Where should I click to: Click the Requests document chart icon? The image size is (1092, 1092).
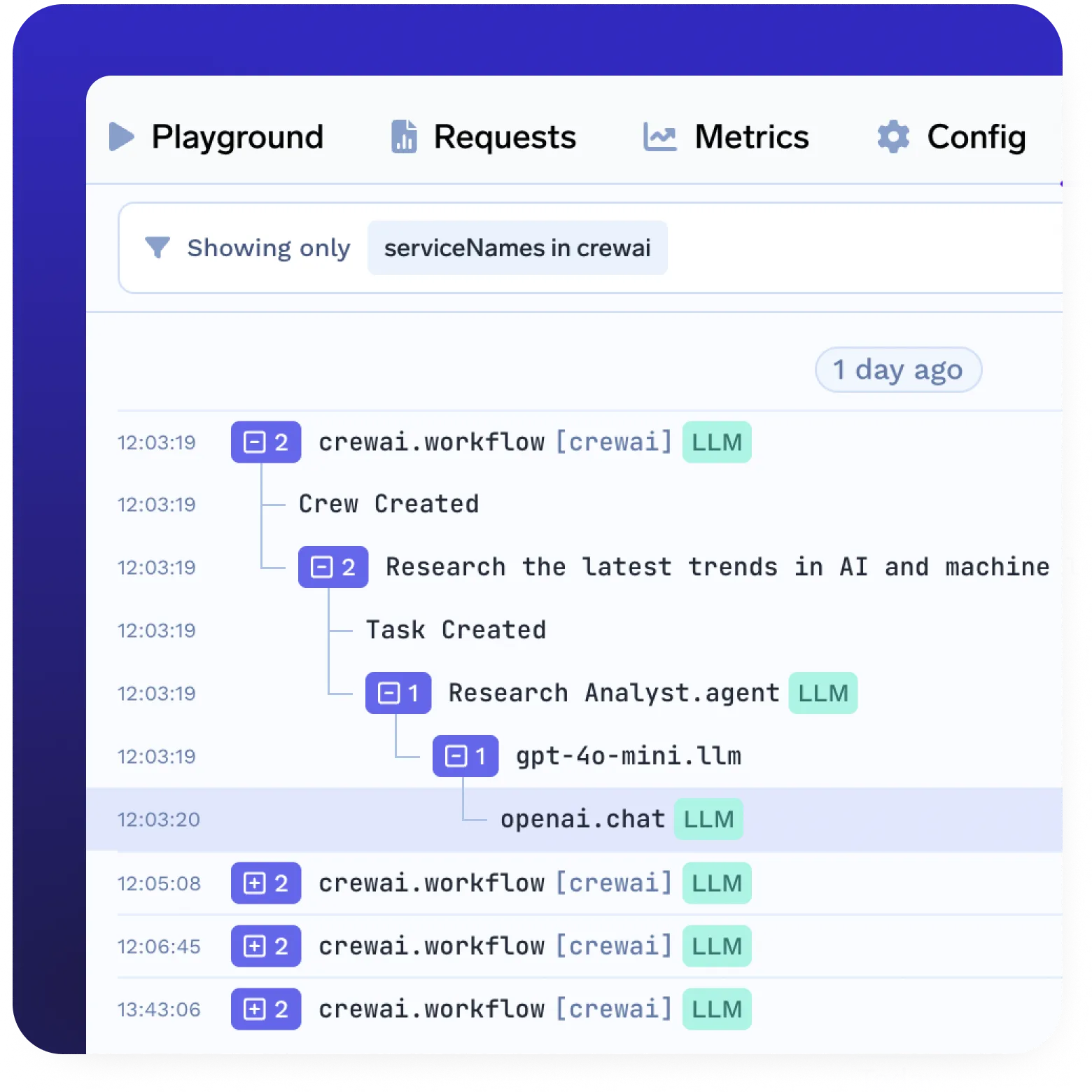click(x=404, y=136)
